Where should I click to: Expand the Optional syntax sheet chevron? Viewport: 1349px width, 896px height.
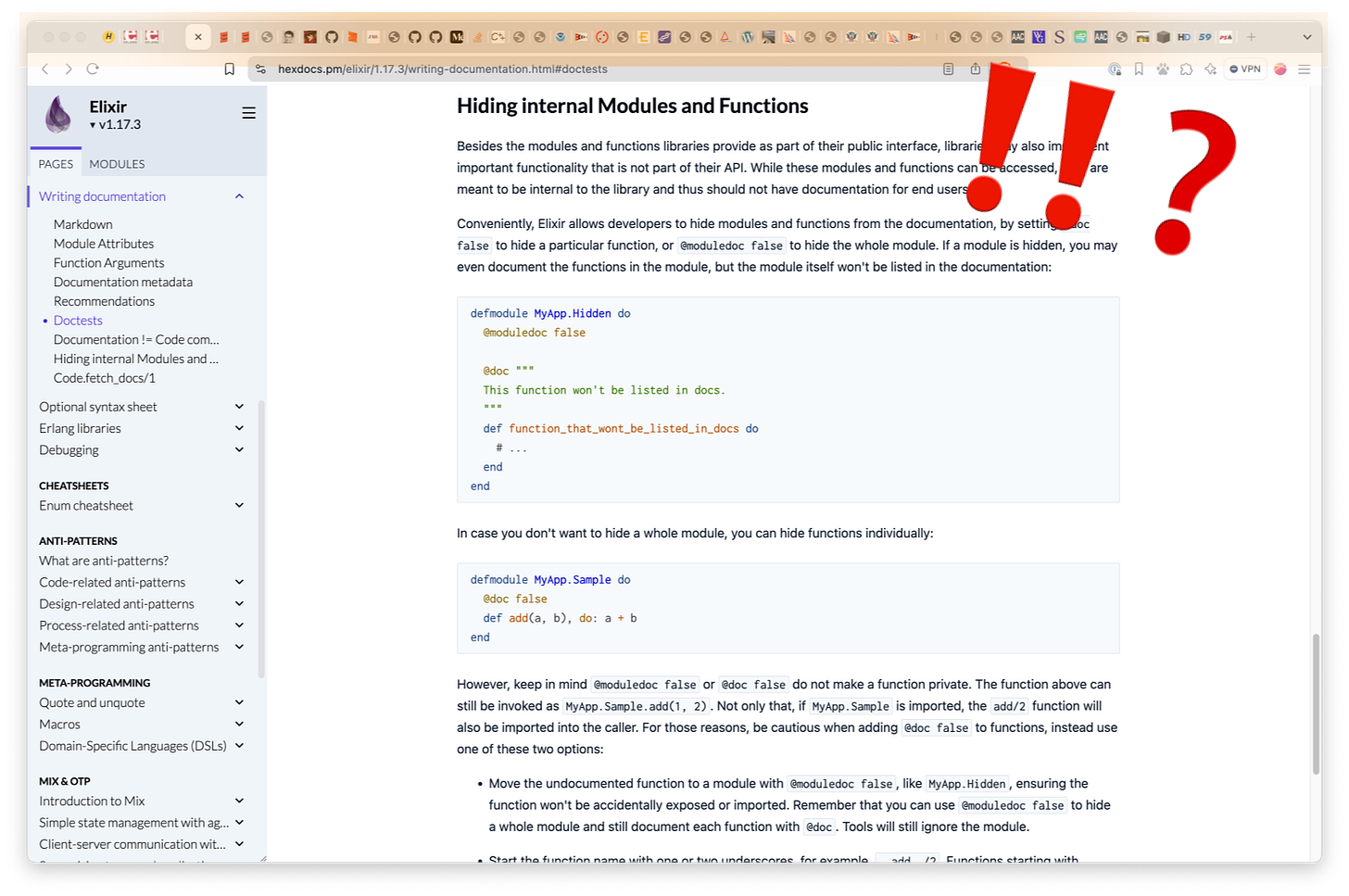239,407
